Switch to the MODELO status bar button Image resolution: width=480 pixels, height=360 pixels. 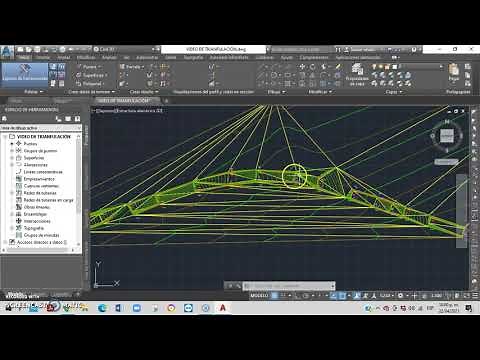coord(259,295)
